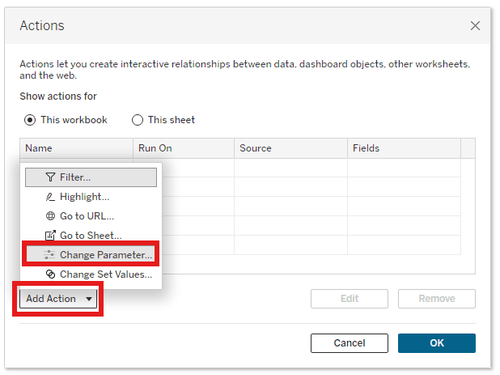Image resolution: width=500 pixels, height=375 pixels.
Task: Click the highlighter pen icon
Action: point(50,197)
